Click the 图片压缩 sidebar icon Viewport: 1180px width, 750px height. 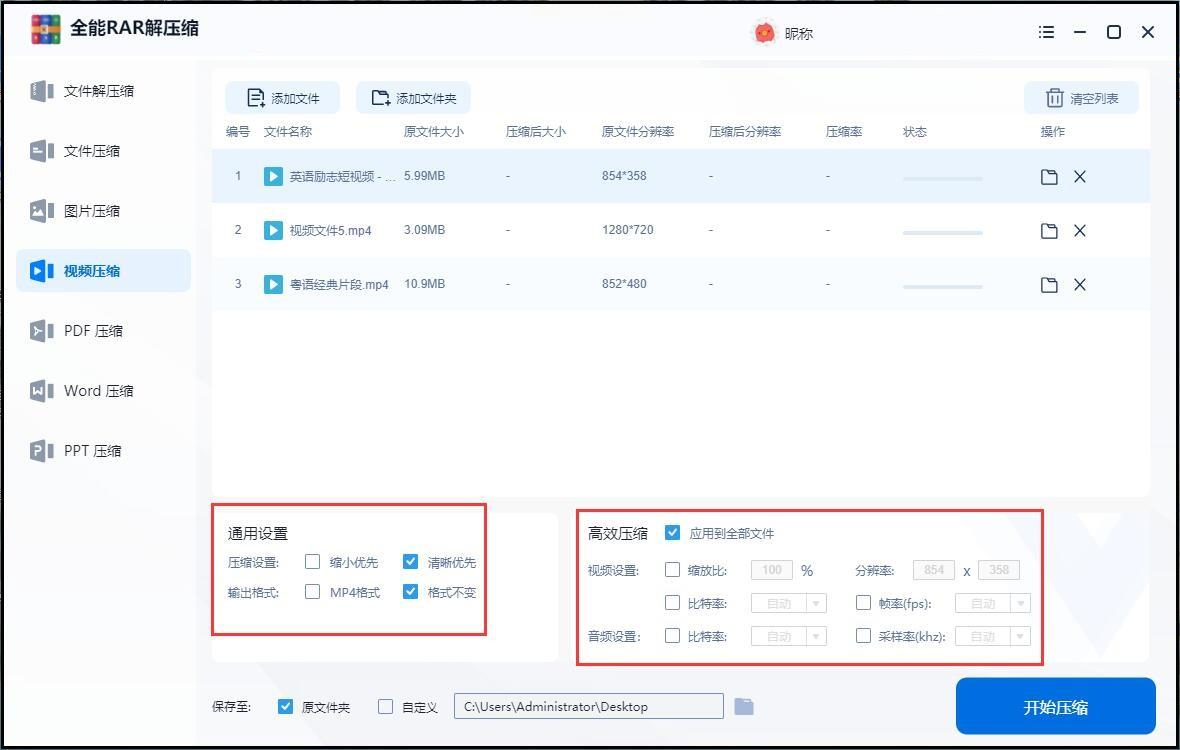pyautogui.click(x=41, y=211)
